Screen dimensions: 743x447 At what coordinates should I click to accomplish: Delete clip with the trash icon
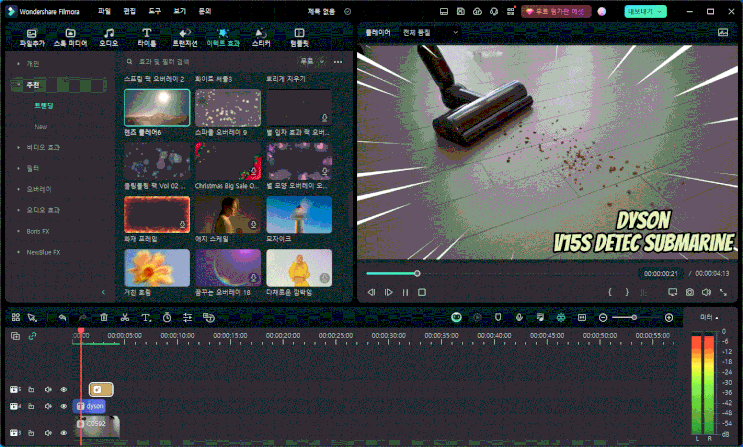click(x=104, y=317)
